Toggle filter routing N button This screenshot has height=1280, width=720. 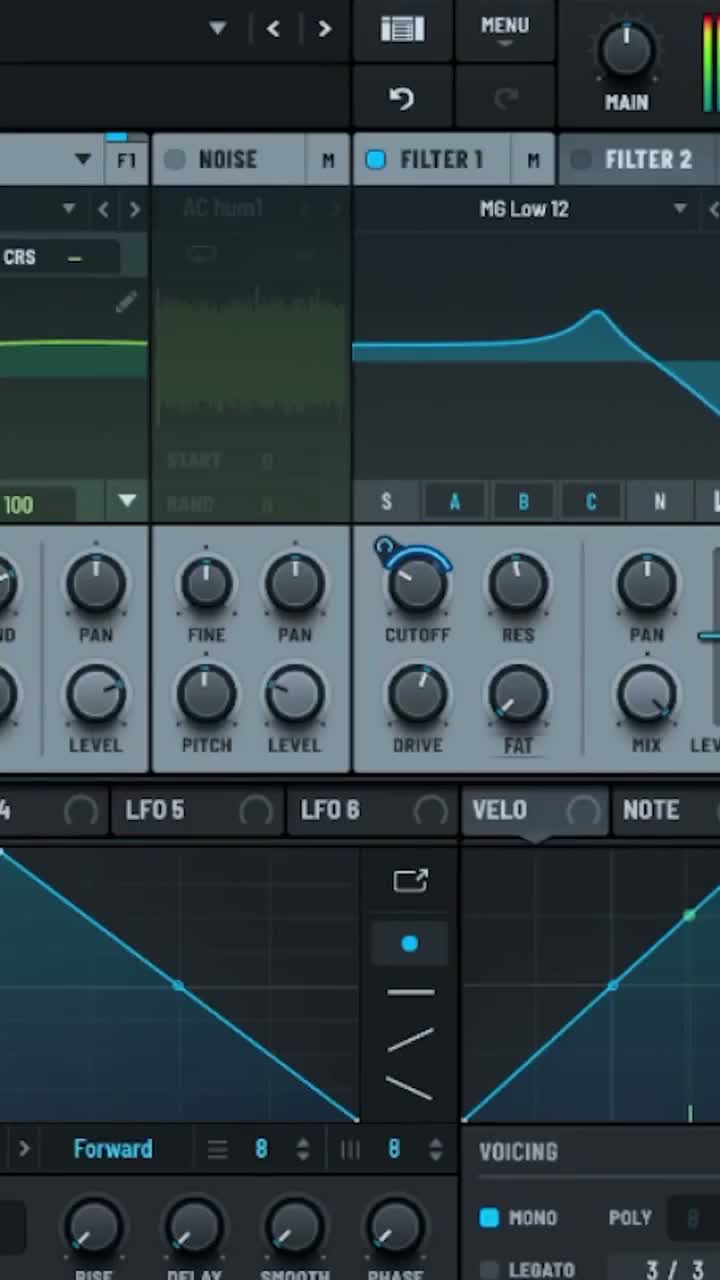tap(659, 502)
